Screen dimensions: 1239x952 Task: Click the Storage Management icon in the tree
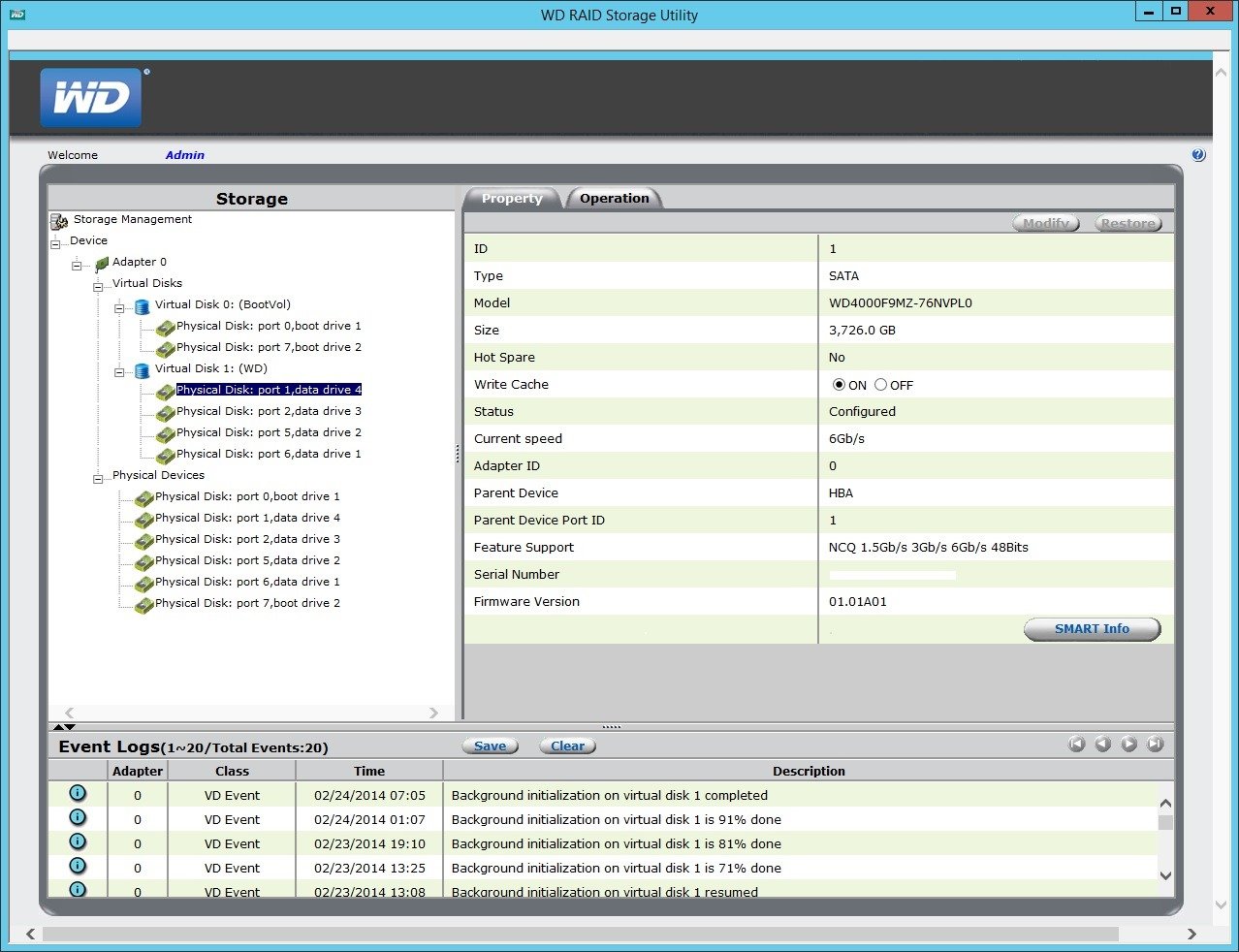coord(59,221)
